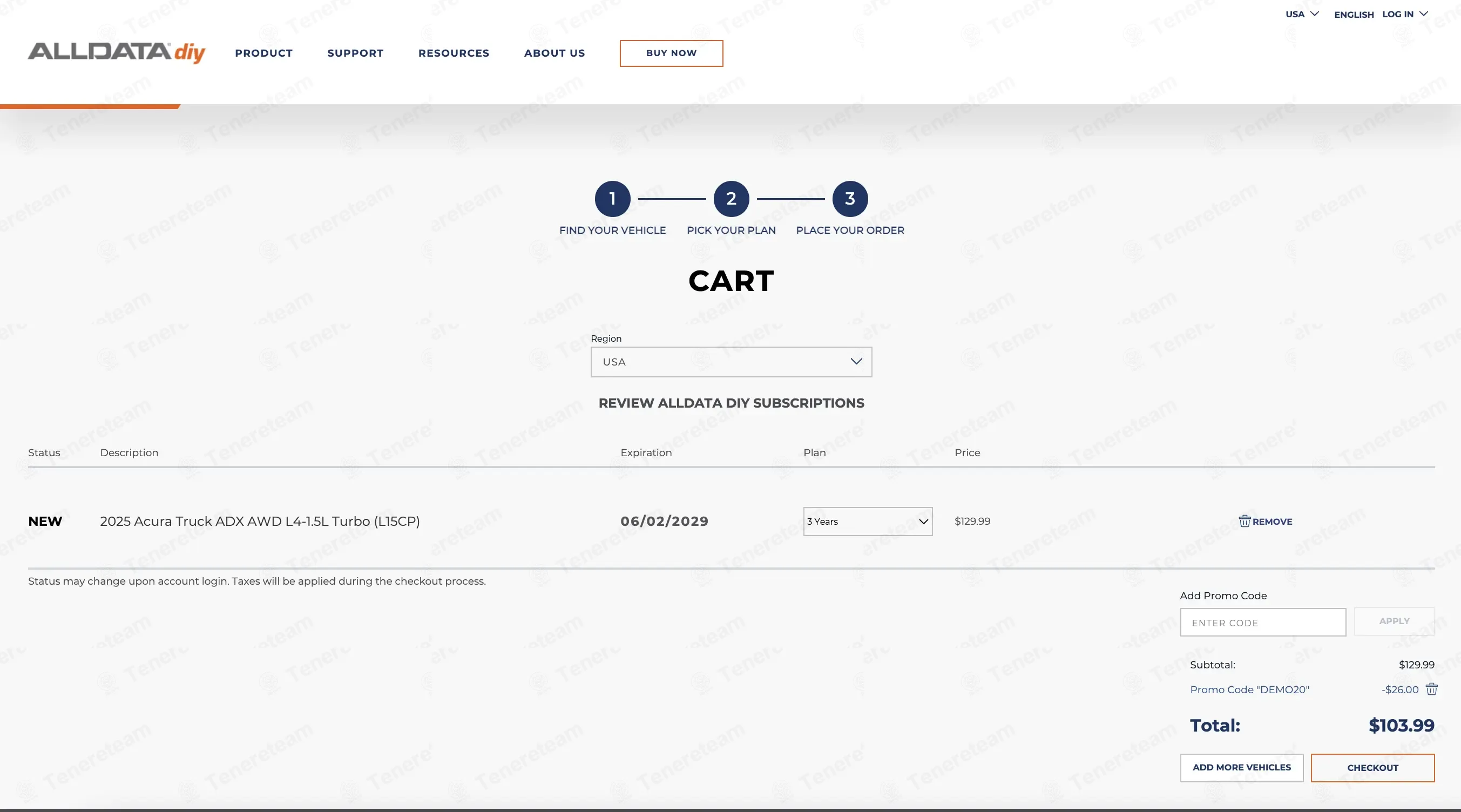Open the Region dropdown showing USA
Image resolution: width=1461 pixels, height=812 pixels.
click(731, 362)
